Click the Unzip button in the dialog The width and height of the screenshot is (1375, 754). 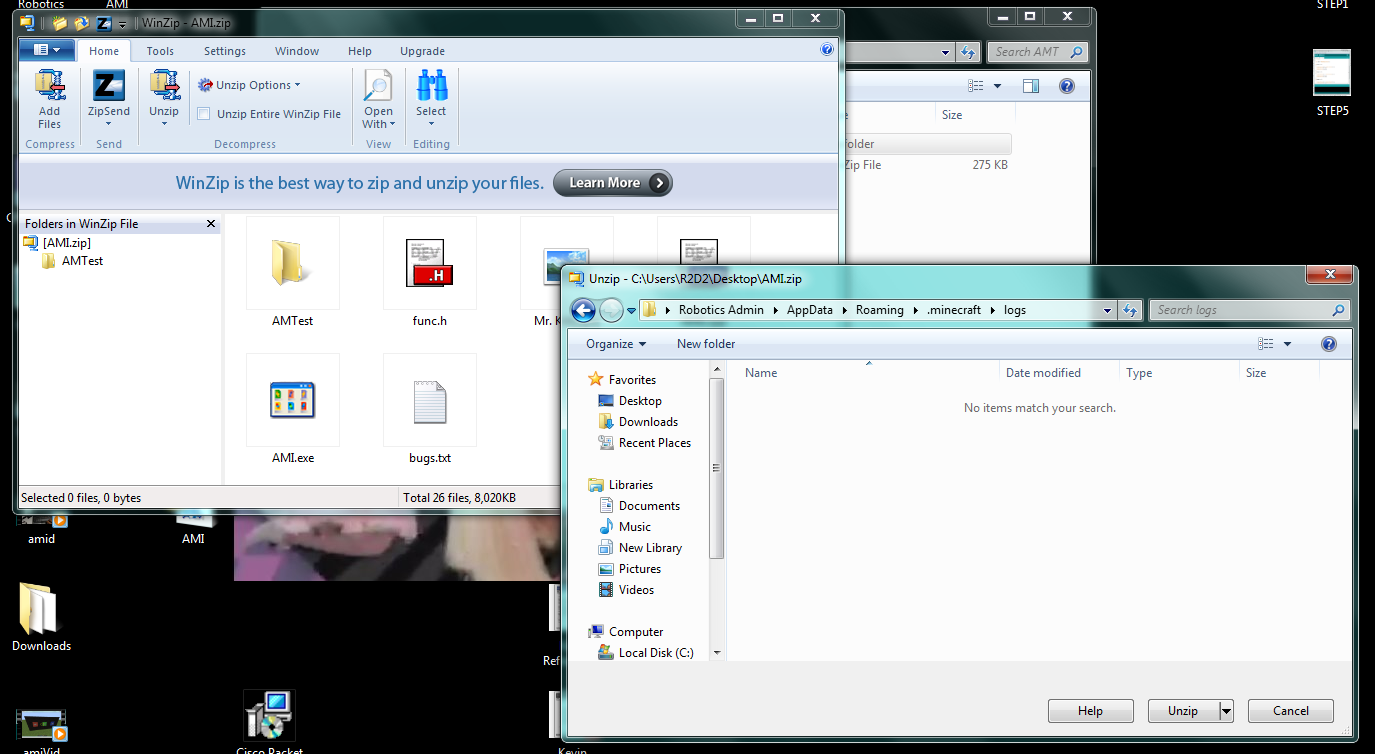point(1183,711)
